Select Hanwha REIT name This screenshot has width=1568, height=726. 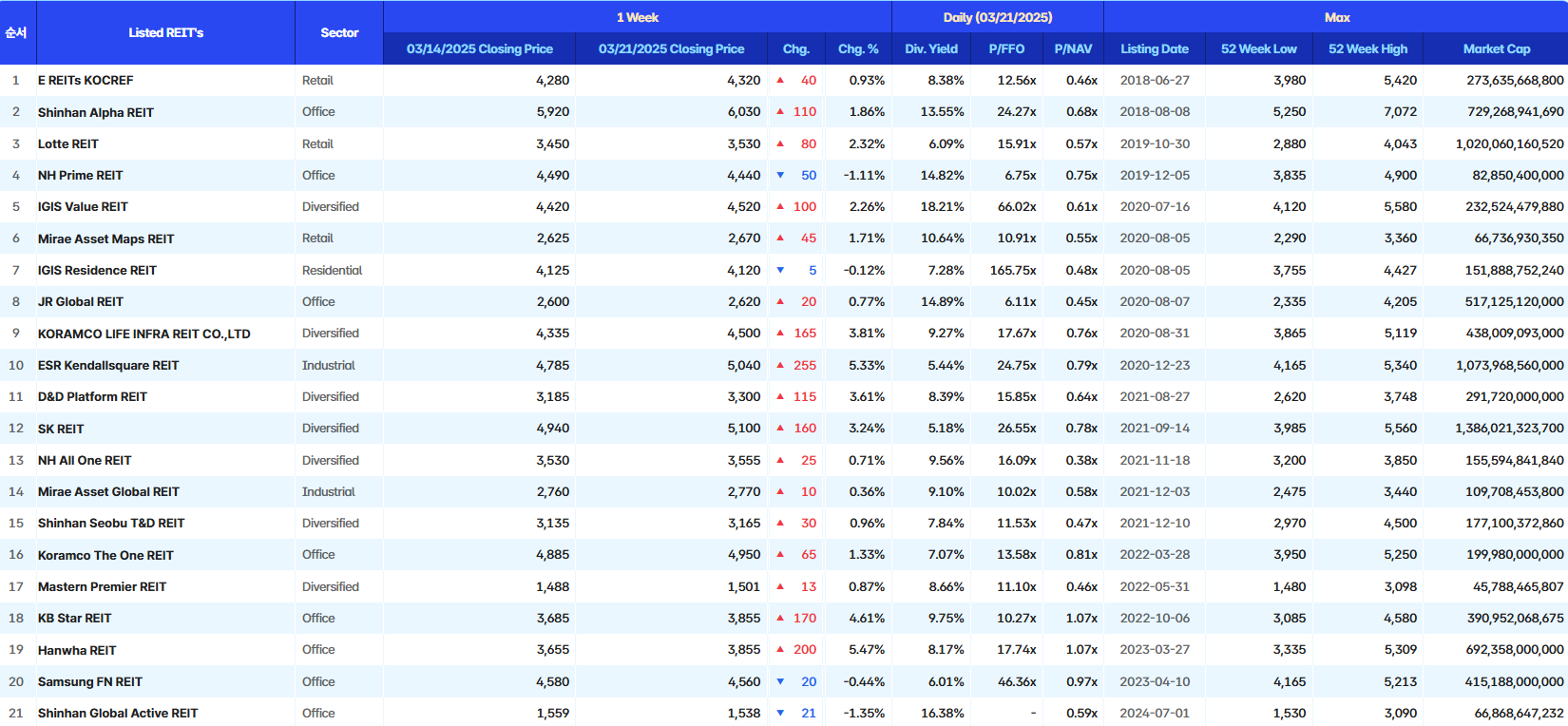(x=77, y=650)
